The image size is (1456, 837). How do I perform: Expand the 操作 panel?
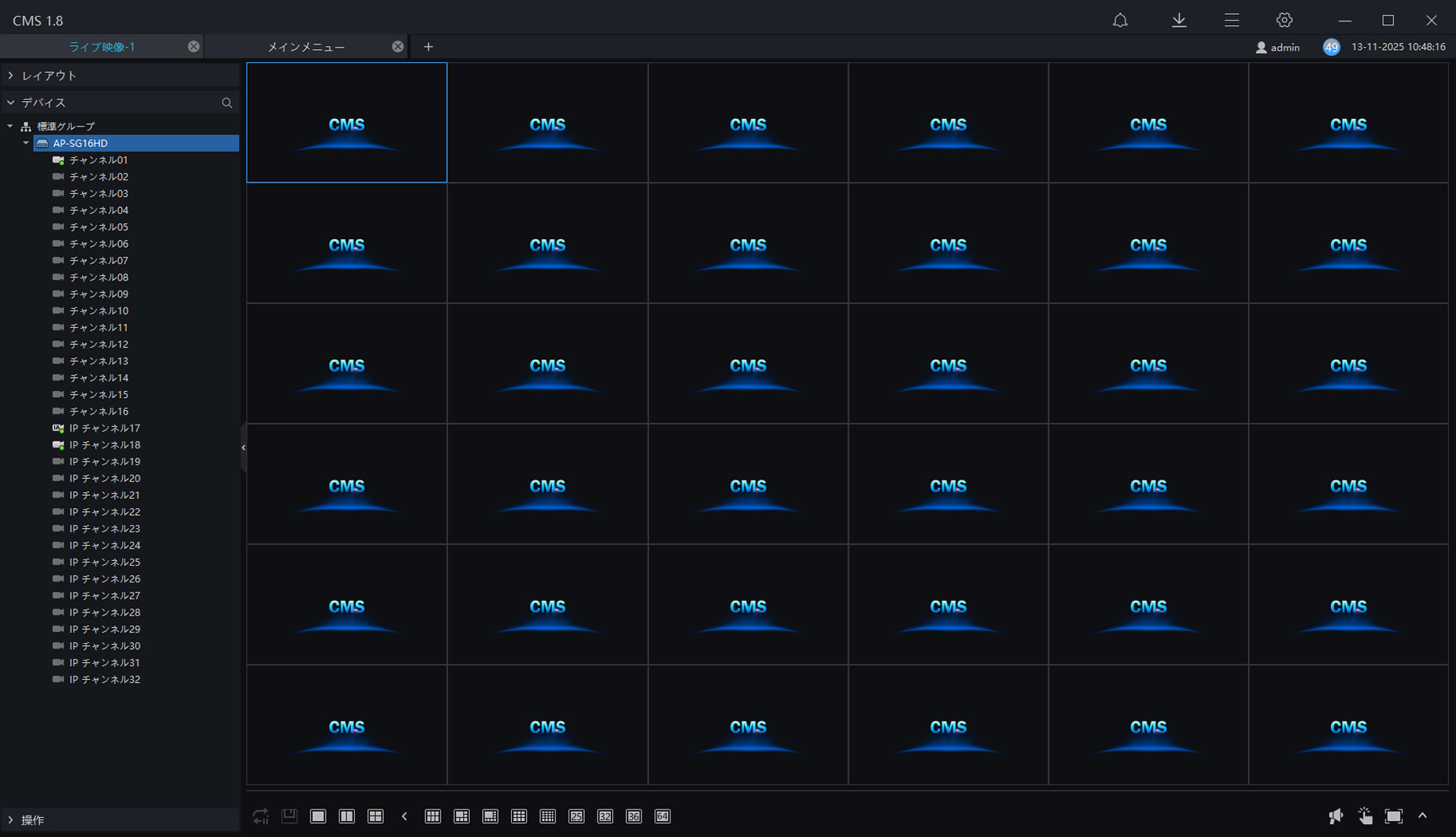(x=32, y=820)
